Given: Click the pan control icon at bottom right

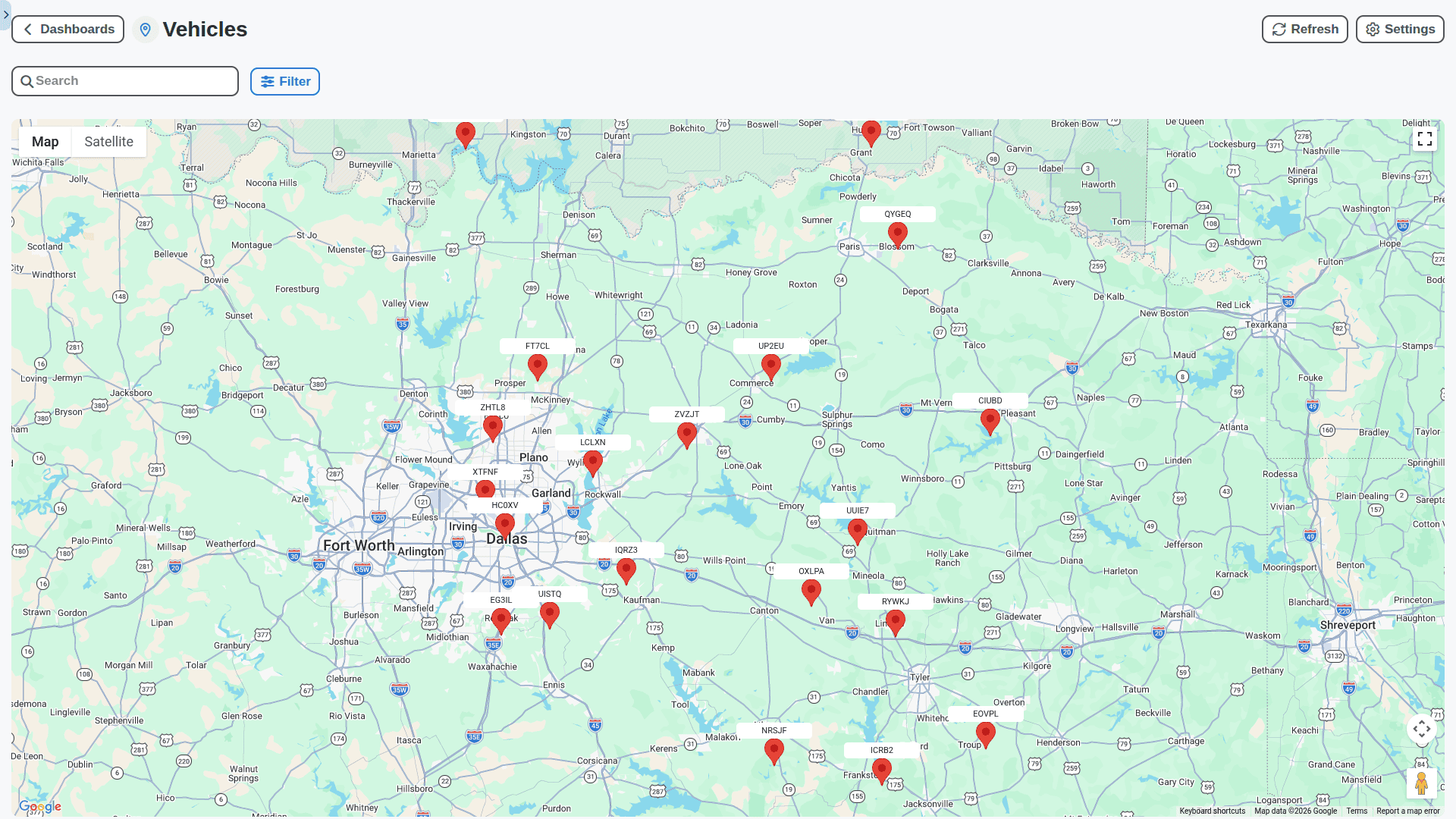Looking at the screenshot, I should (x=1421, y=729).
